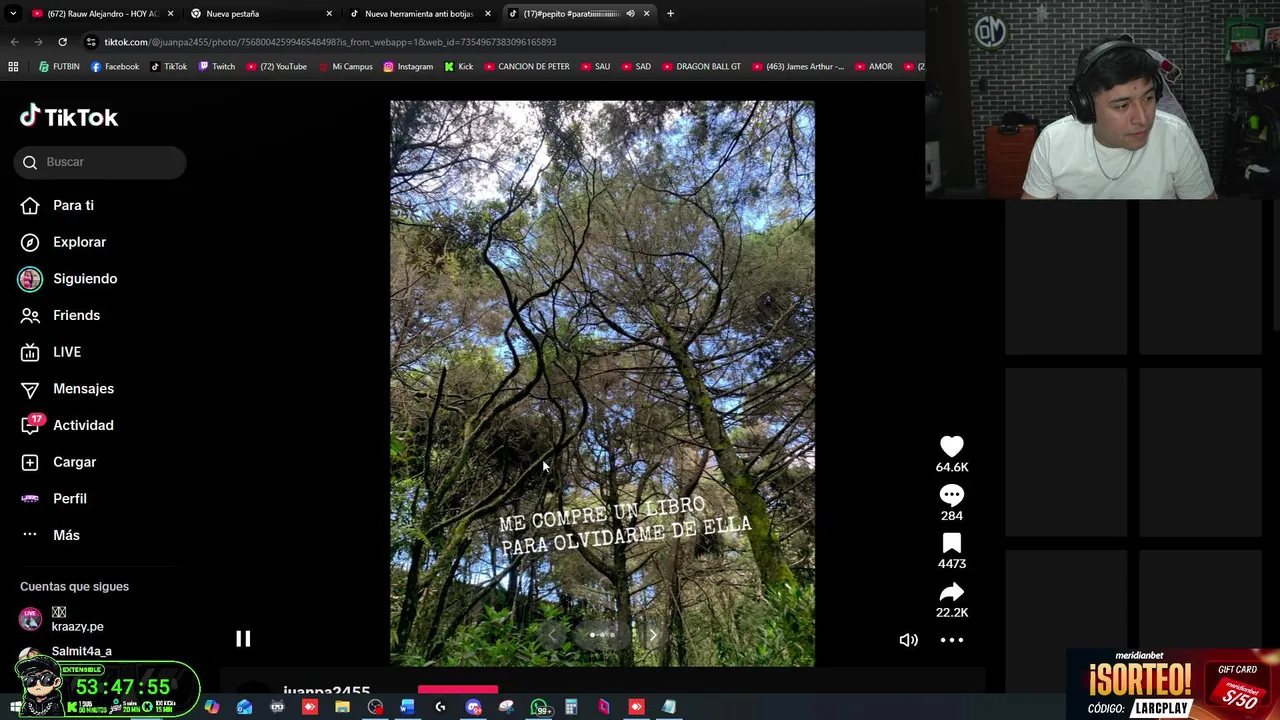Open Actividad notifications
Viewport: 1280px width, 720px height.
[x=83, y=425]
